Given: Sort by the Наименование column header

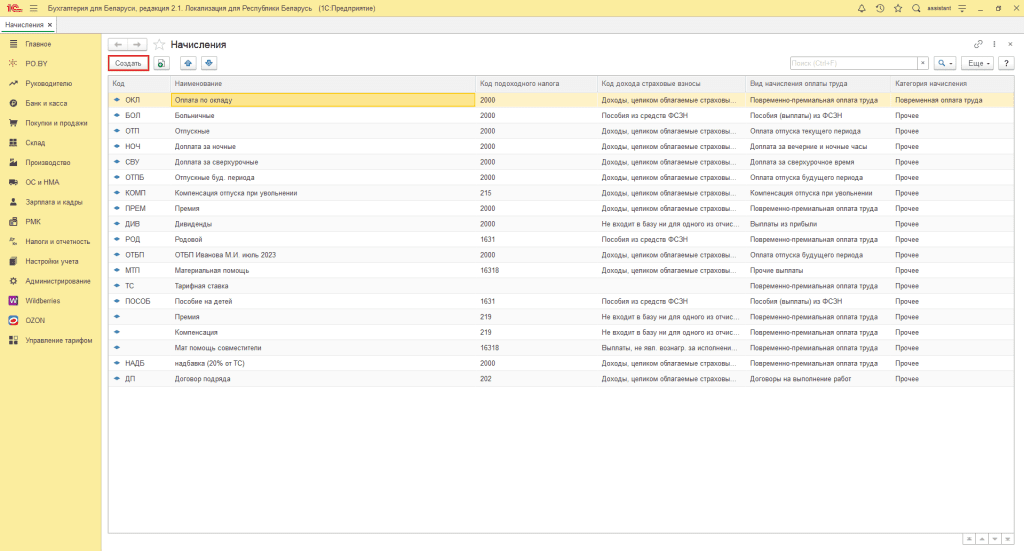Looking at the screenshot, I should click(x=198, y=83).
